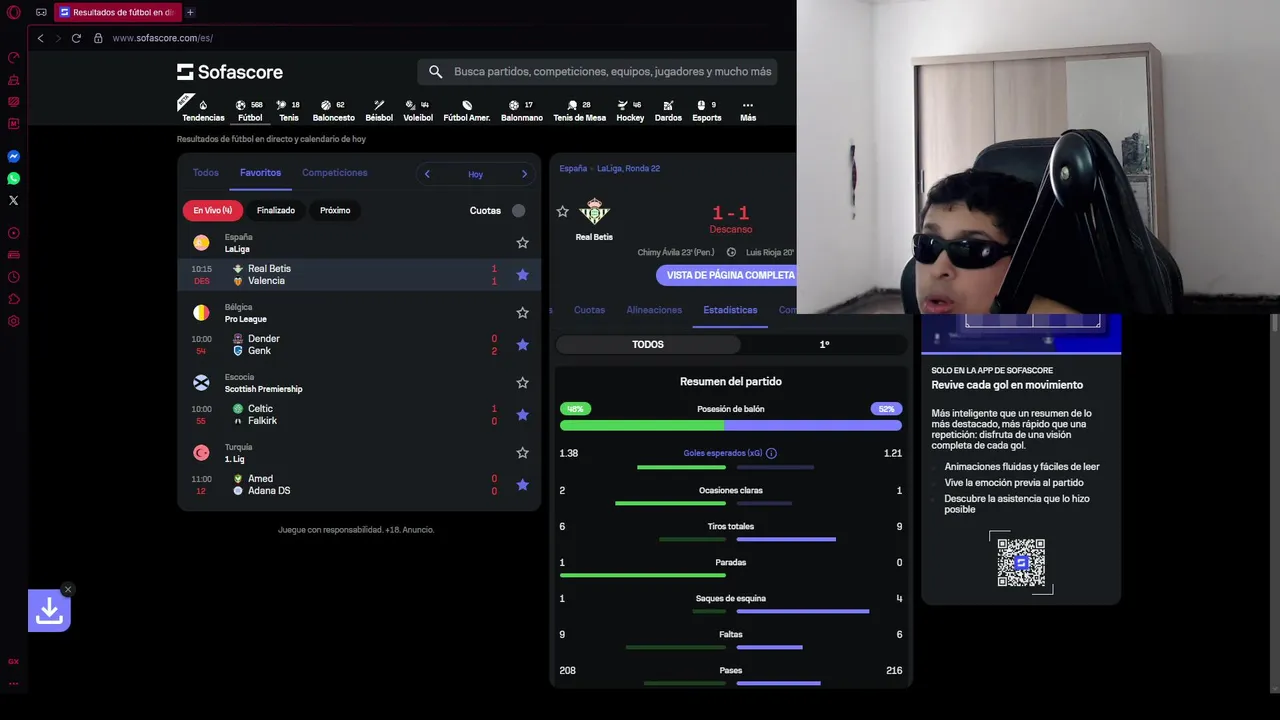Open Real Betis team crest

tap(594, 211)
